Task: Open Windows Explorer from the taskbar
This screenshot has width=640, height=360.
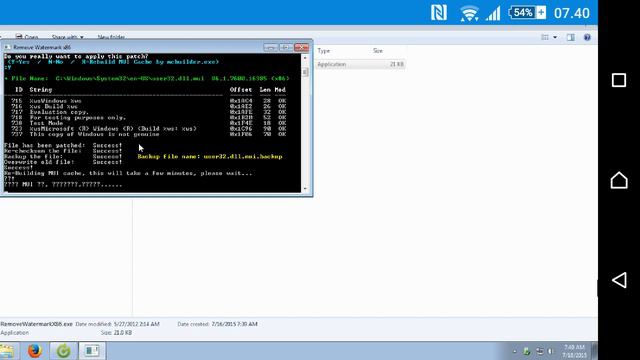Action: click(7, 351)
